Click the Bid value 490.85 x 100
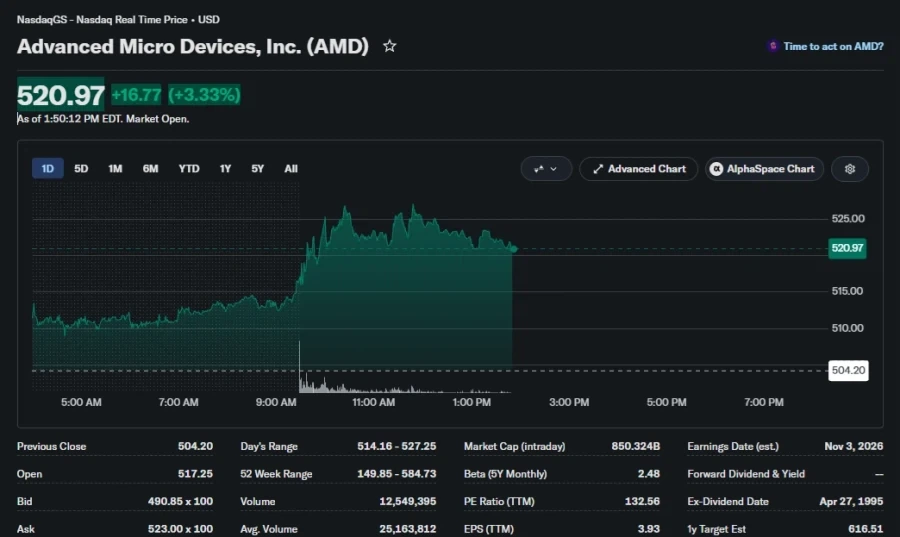900x537 pixels. pos(180,501)
